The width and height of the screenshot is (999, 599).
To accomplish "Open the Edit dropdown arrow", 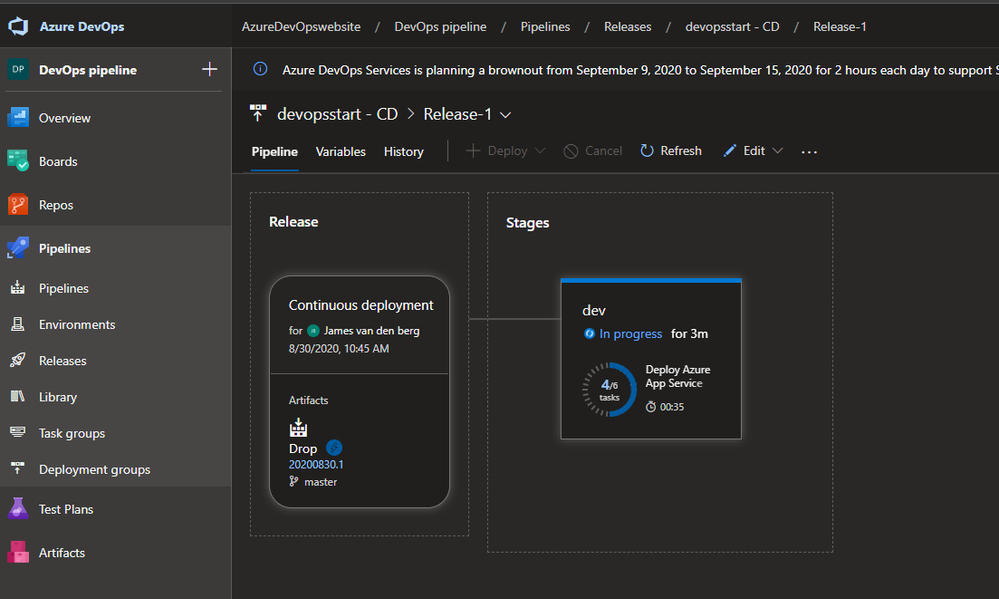I will point(777,151).
